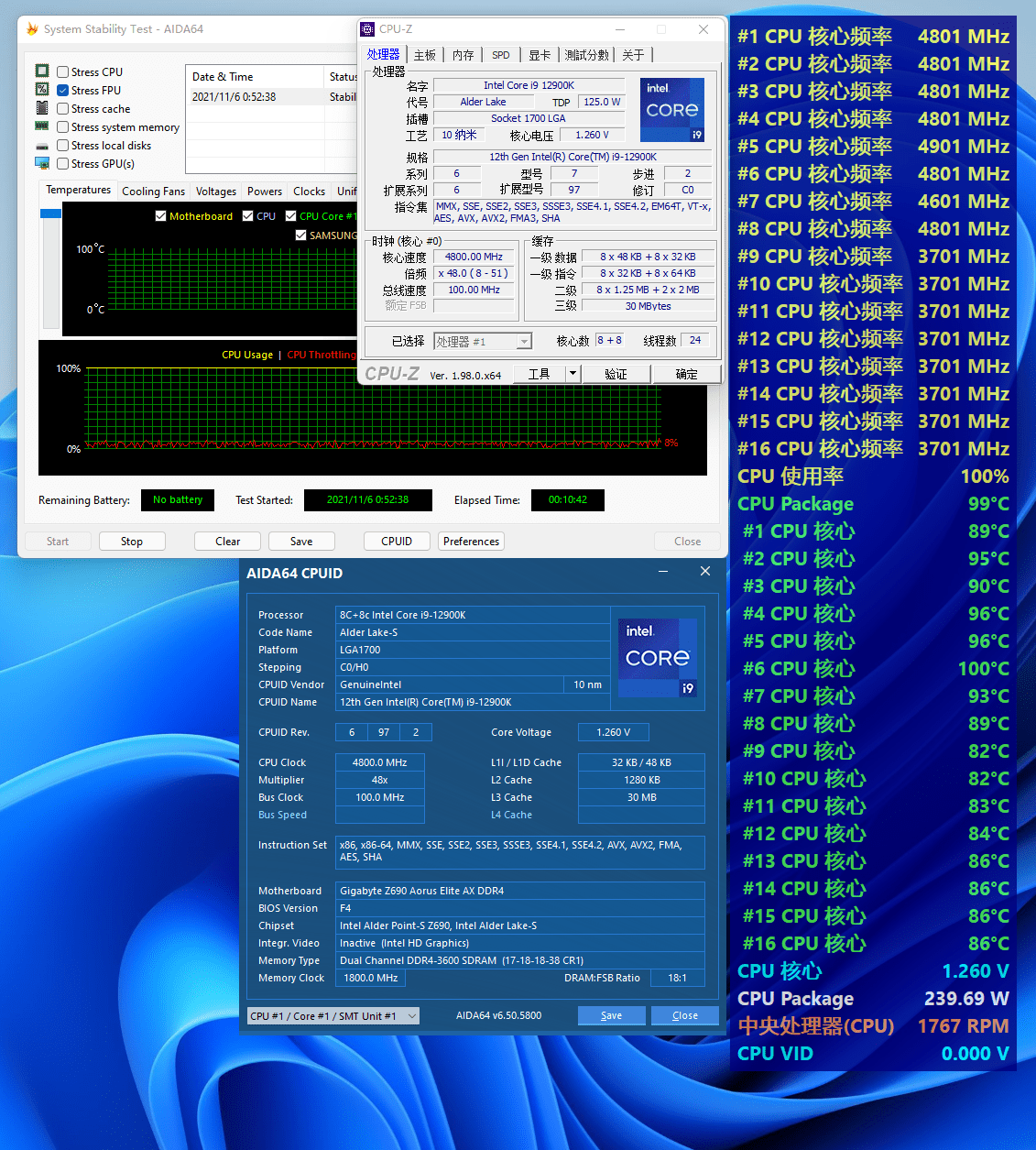Click the Stress FPU percent icon
Screen dimensions: 1036x1150
[x=42, y=90]
